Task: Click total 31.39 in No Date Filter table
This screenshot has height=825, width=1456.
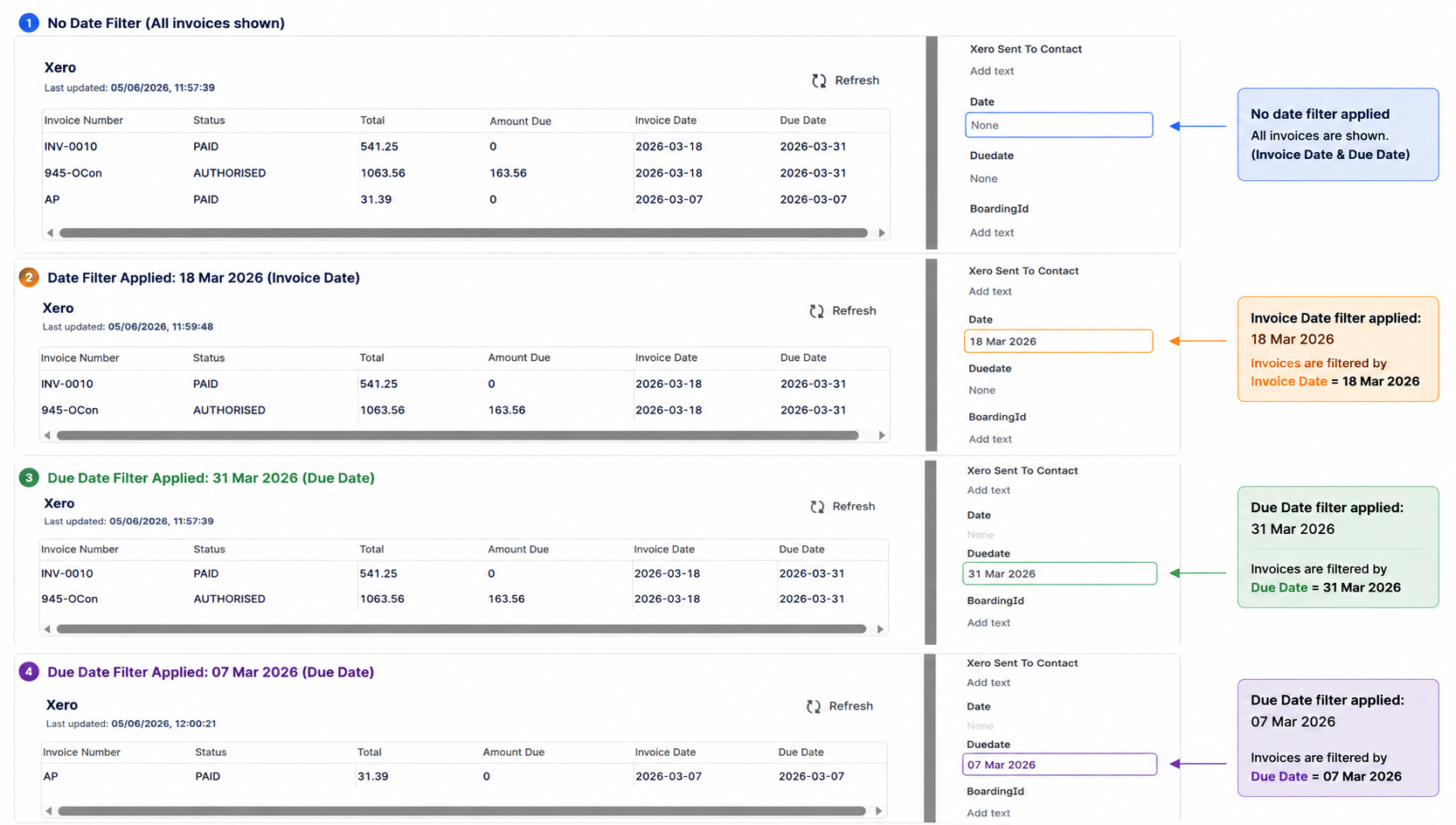Action: tap(376, 199)
